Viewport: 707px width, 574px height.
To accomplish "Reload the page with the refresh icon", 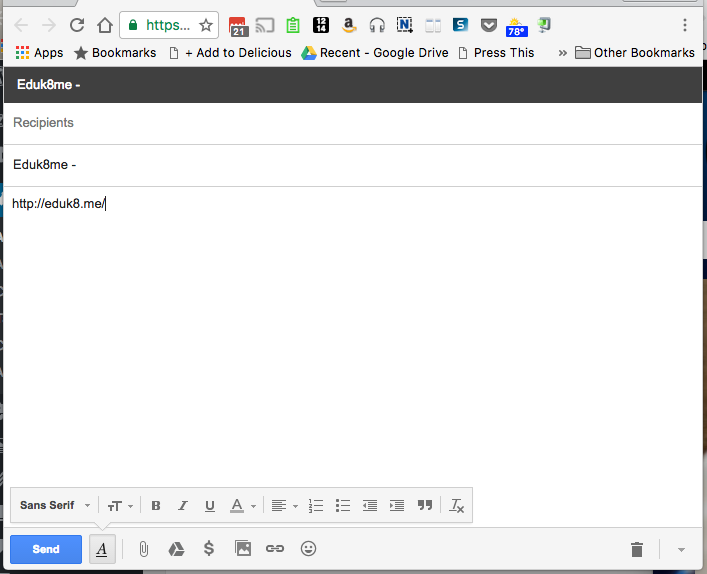I will pos(77,25).
